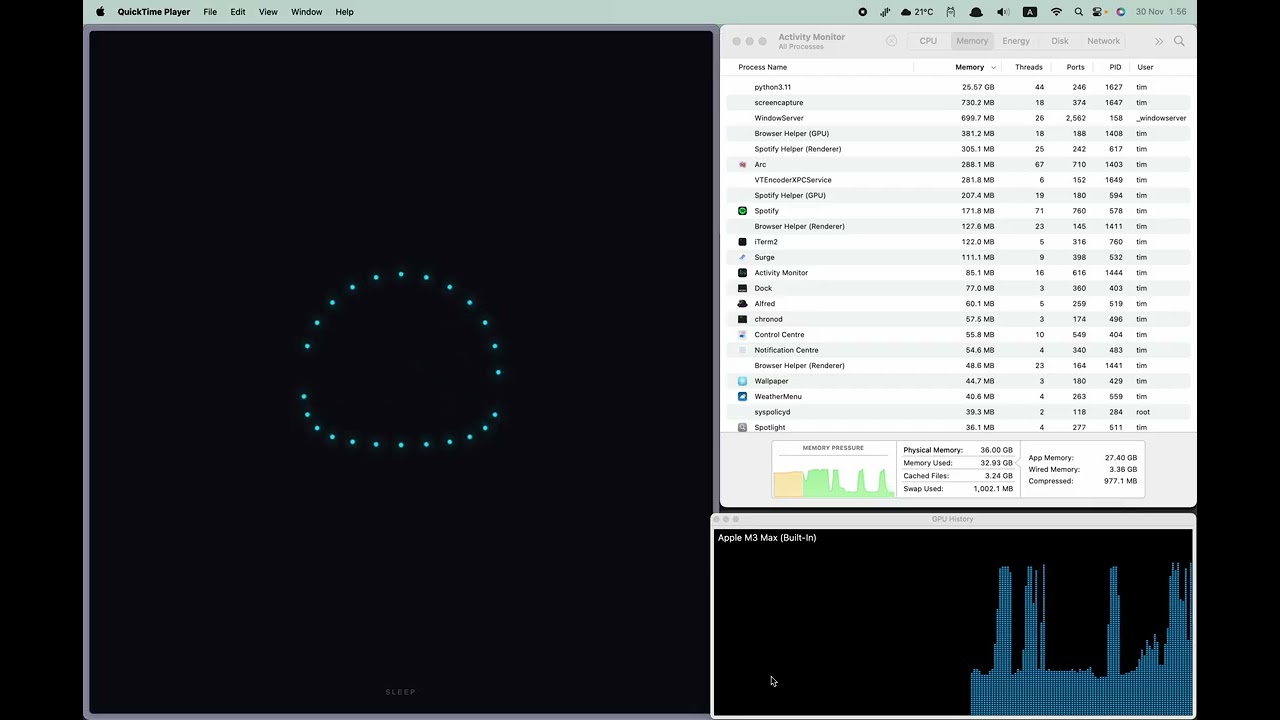
Task: Open the Activity Monitor search magnifier
Action: [x=1179, y=41]
